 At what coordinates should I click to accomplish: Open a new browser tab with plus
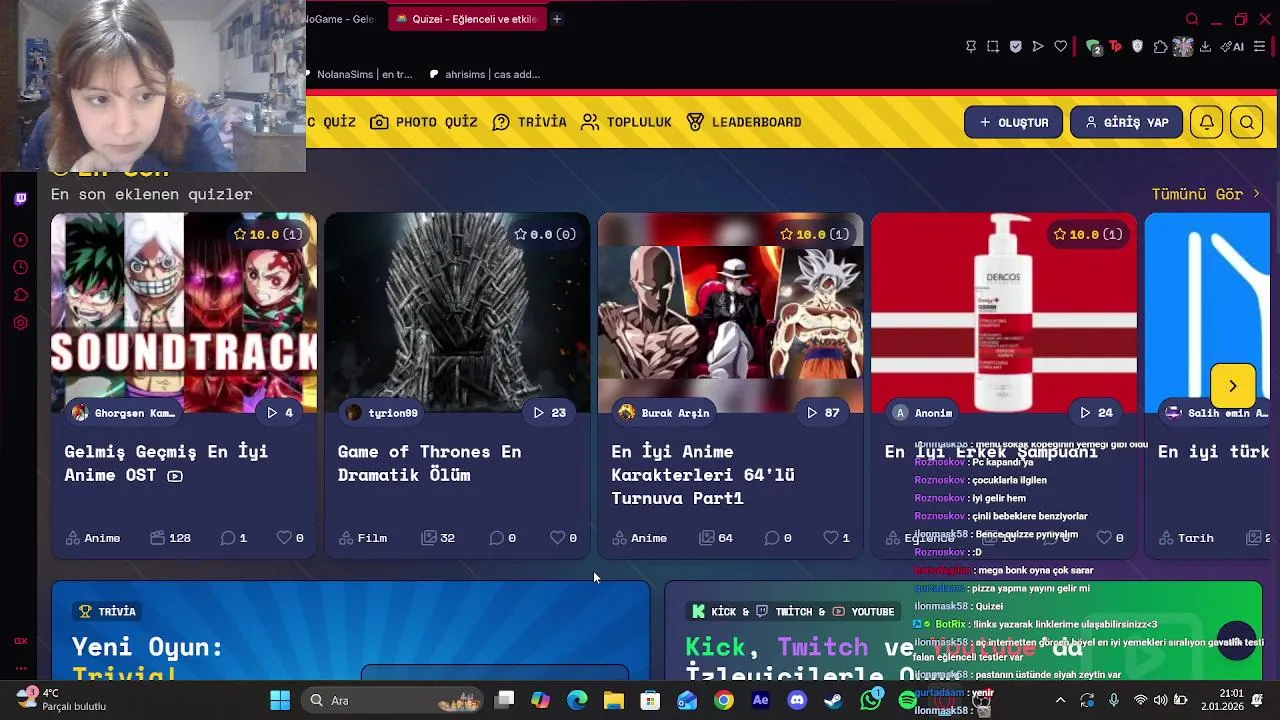[557, 19]
